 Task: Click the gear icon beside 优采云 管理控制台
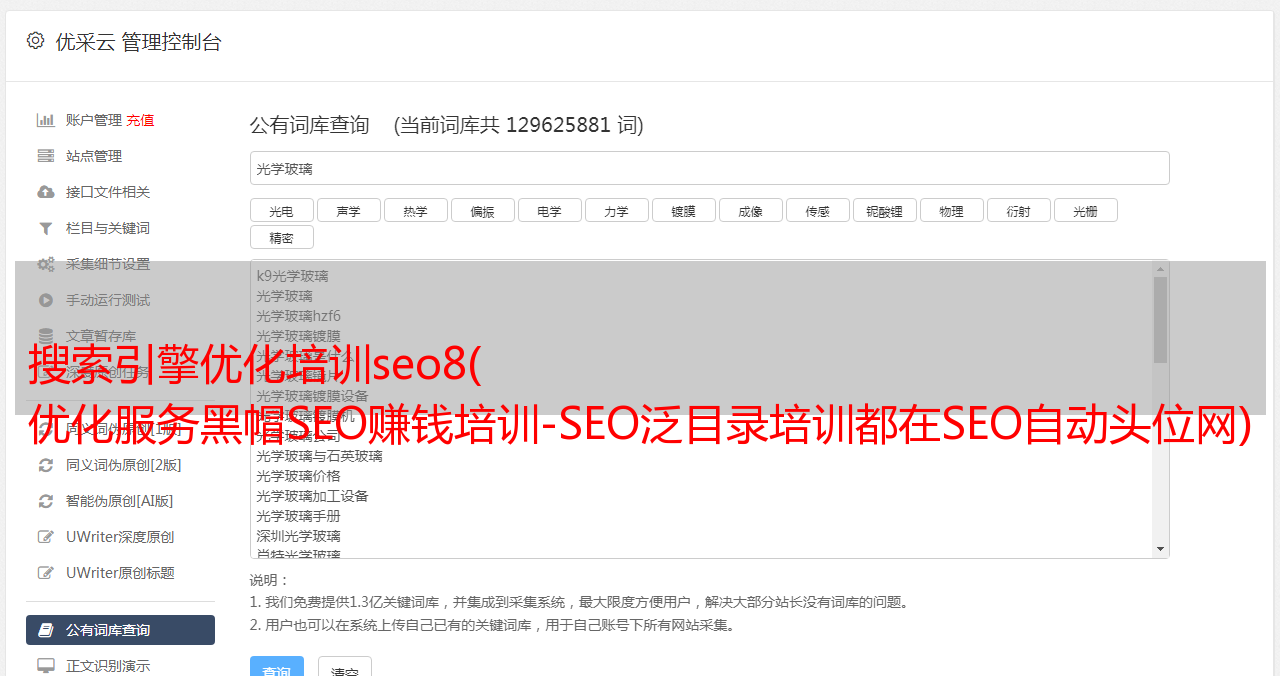36,41
